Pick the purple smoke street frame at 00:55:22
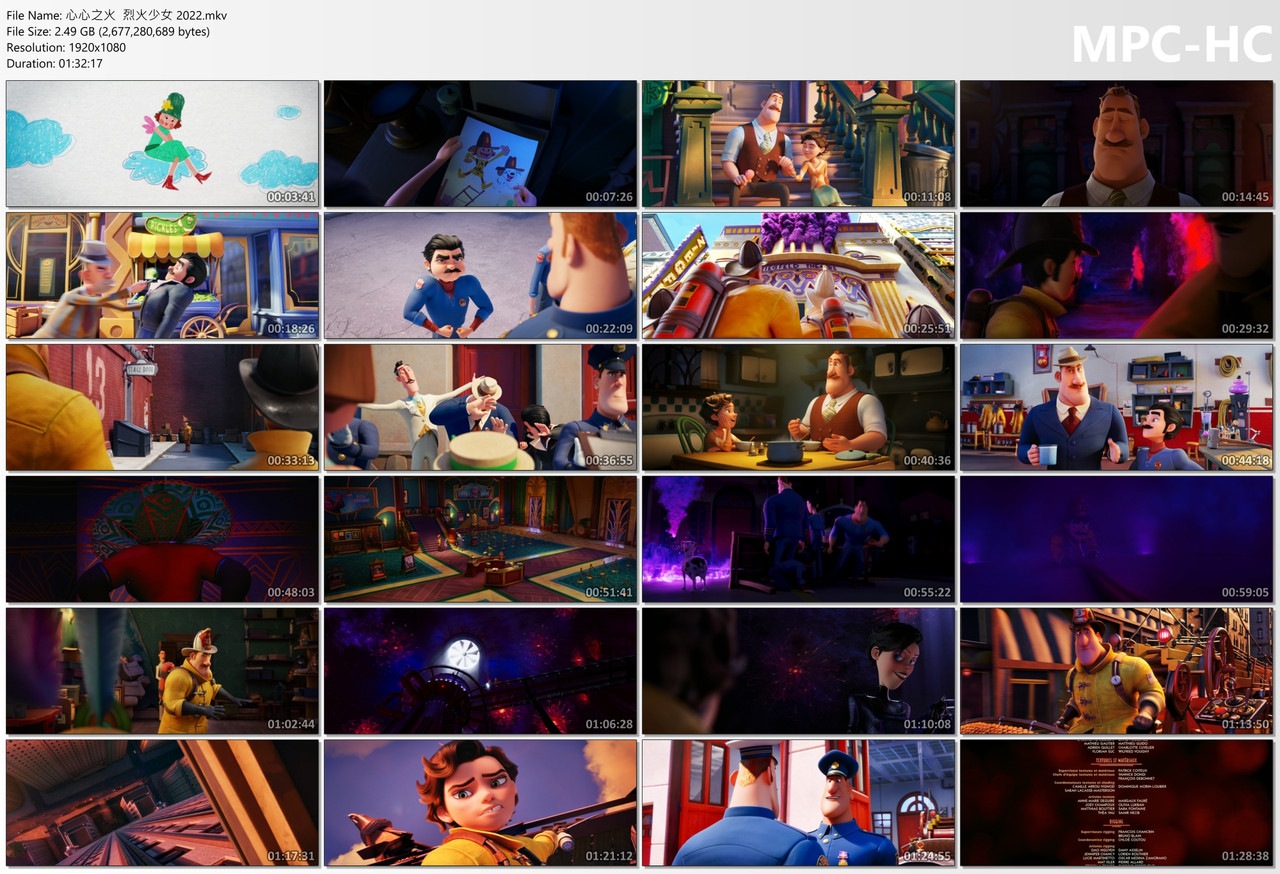The height and width of the screenshot is (874, 1280). (x=798, y=539)
